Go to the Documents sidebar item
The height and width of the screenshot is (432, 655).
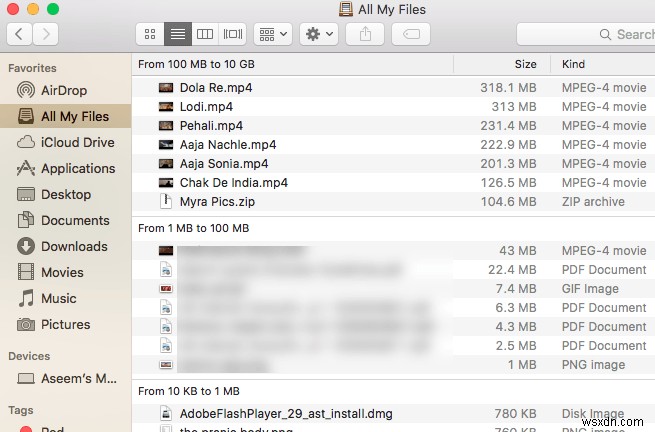click(75, 220)
